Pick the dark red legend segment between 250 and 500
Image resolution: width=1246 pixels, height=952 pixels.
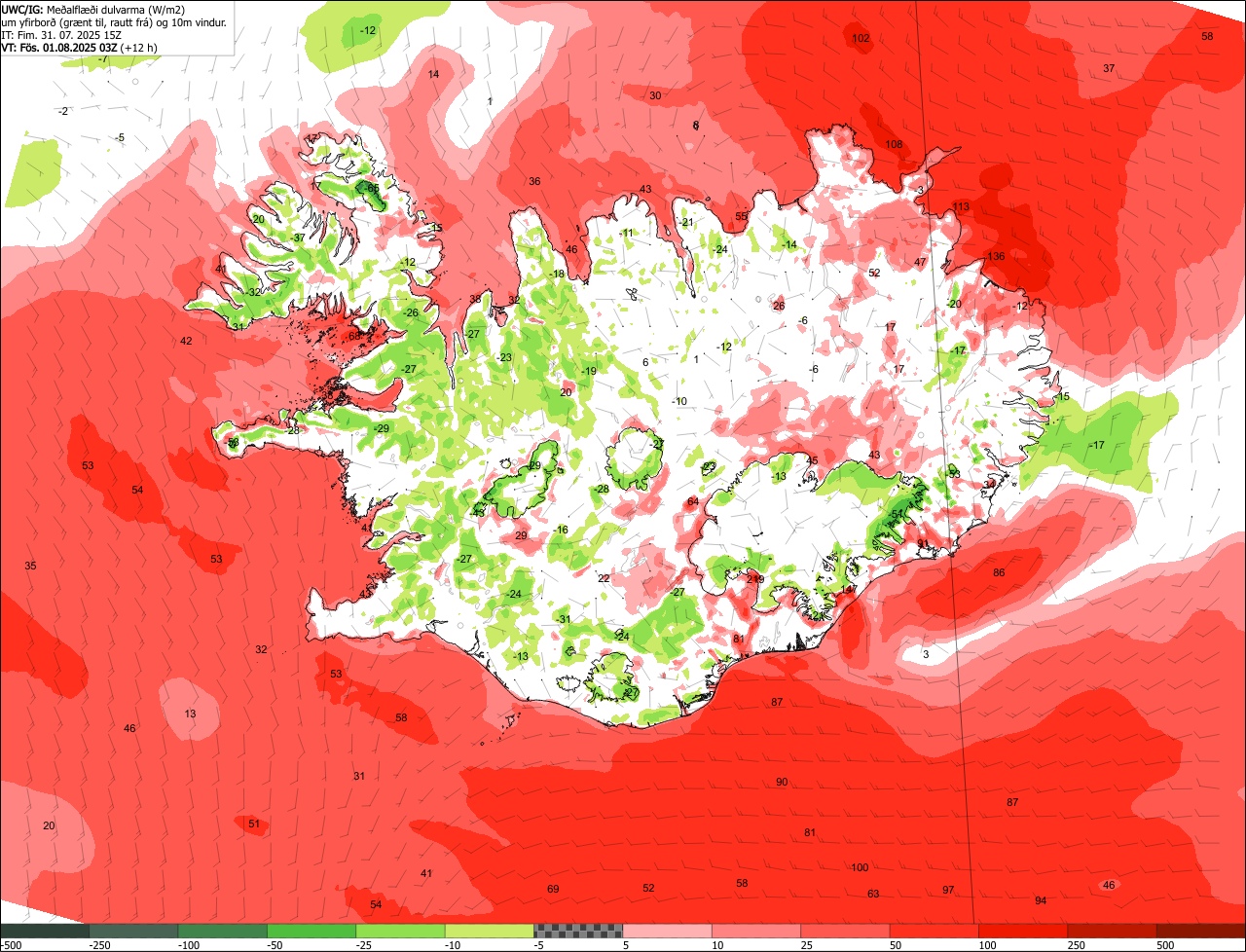1112,932
